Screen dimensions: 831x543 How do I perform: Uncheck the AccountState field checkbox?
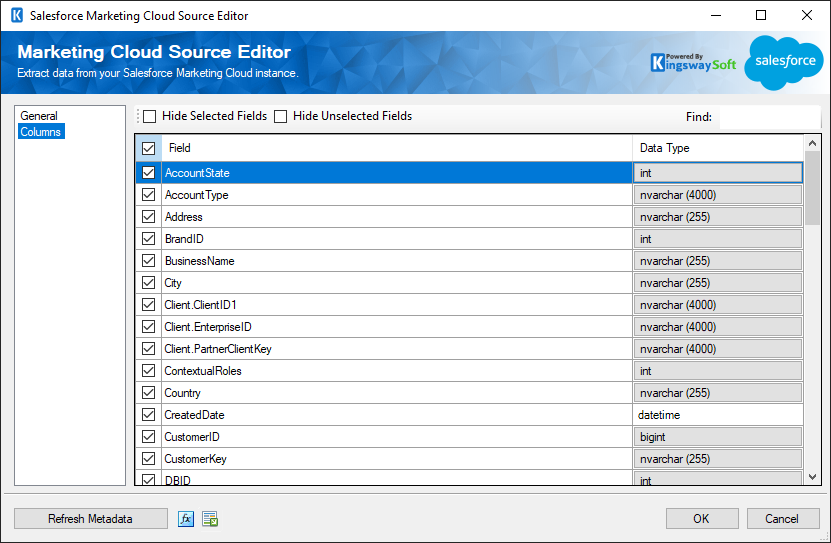148,173
